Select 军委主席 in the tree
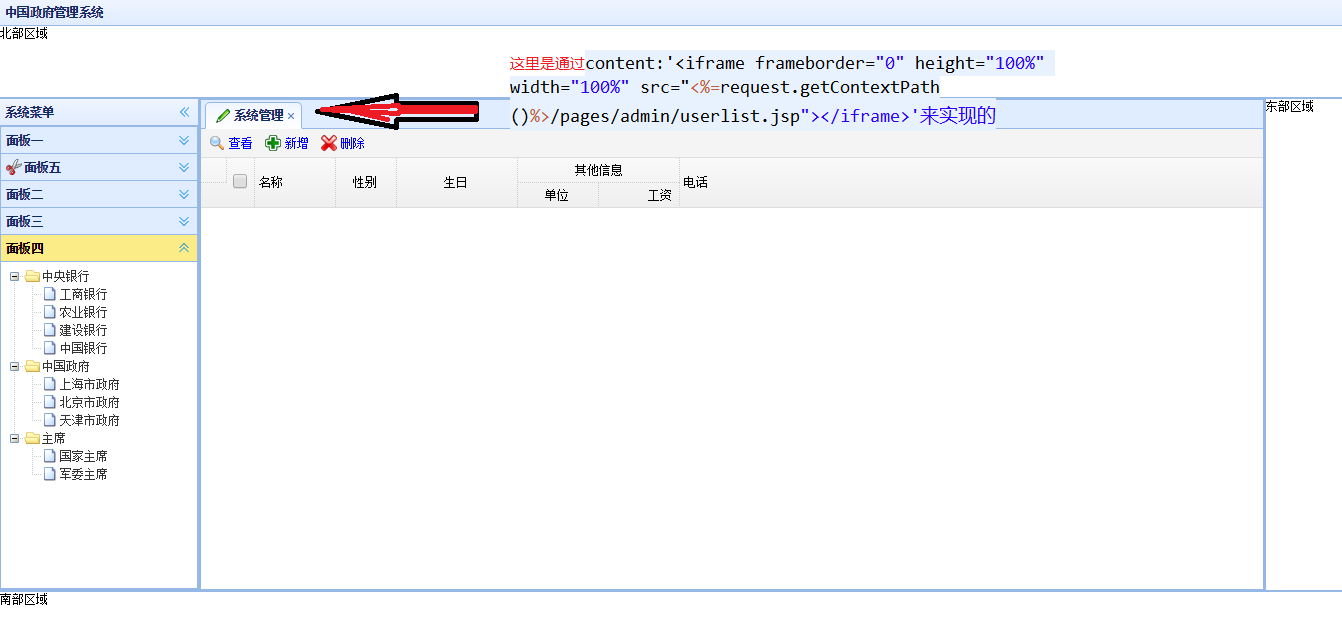The height and width of the screenshot is (635, 1342). [83, 474]
